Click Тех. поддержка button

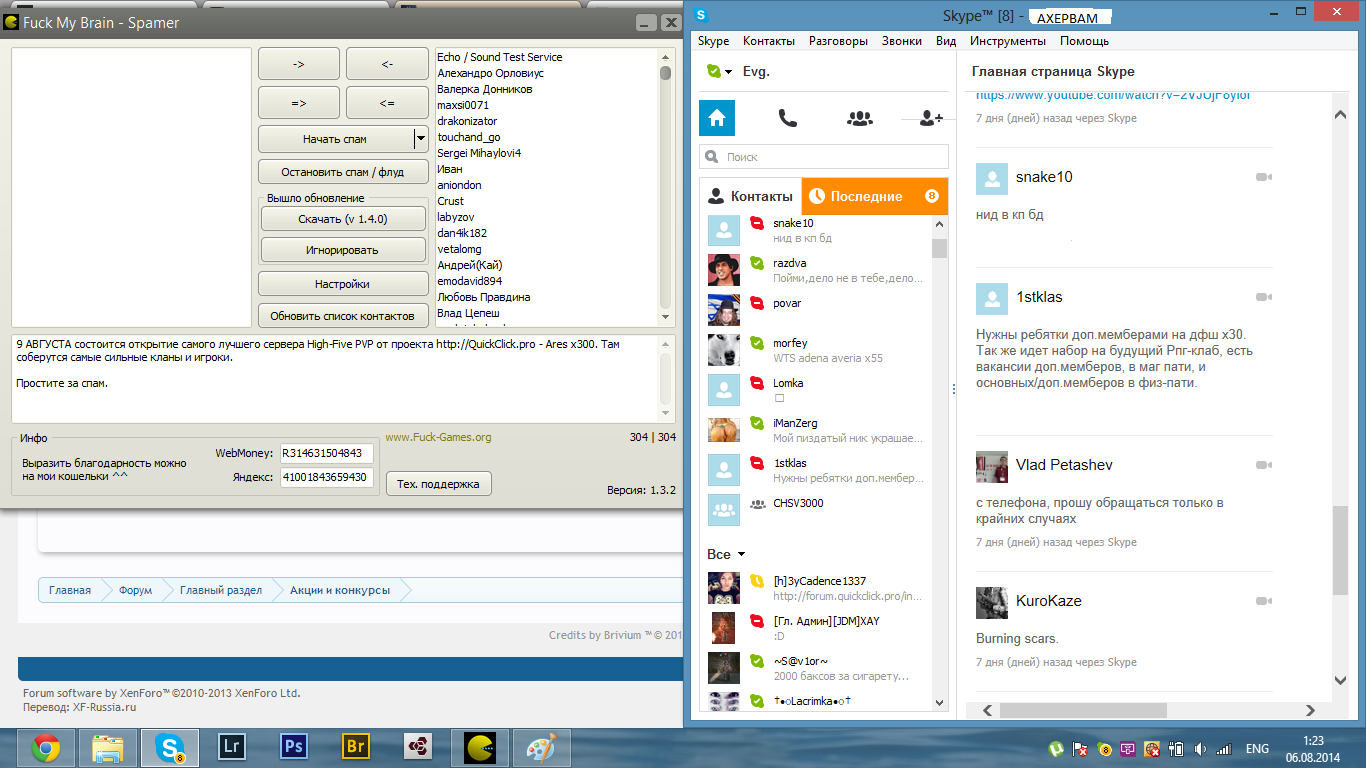tap(438, 484)
